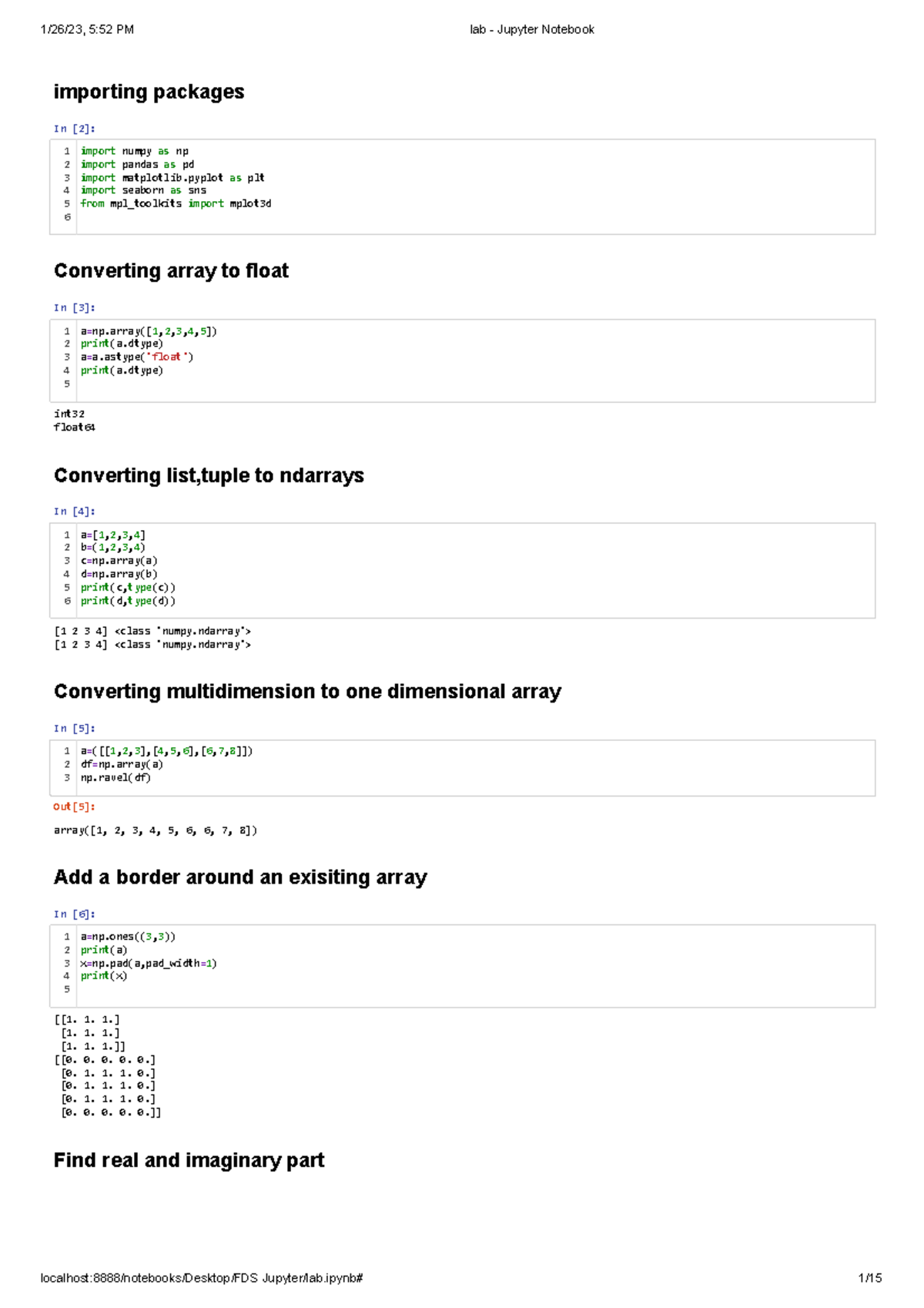Viewport: 924px width, 1308px height.
Task: Focus the np.ravel(df) code cell
Action: (462, 766)
